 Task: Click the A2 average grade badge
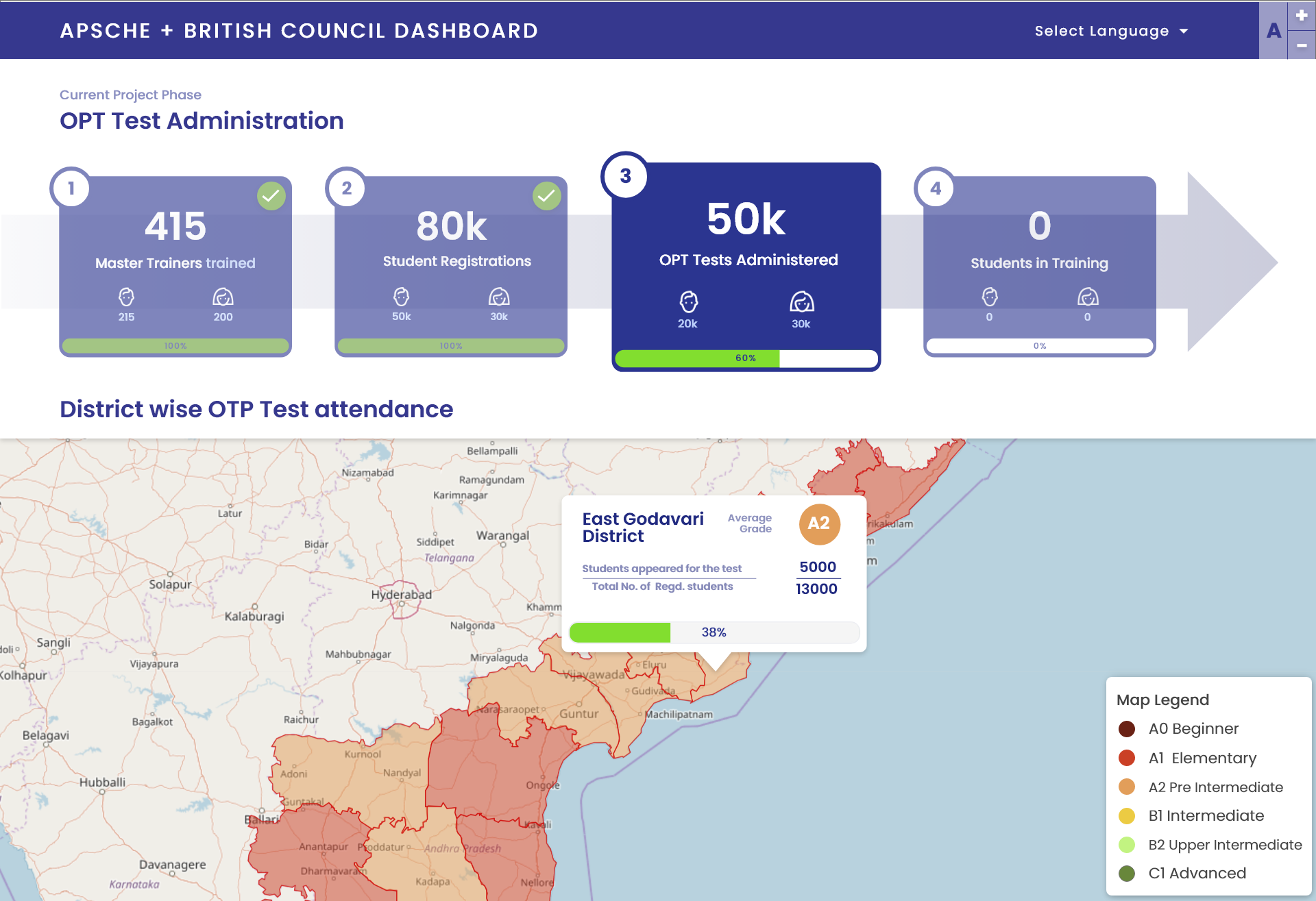click(x=819, y=524)
